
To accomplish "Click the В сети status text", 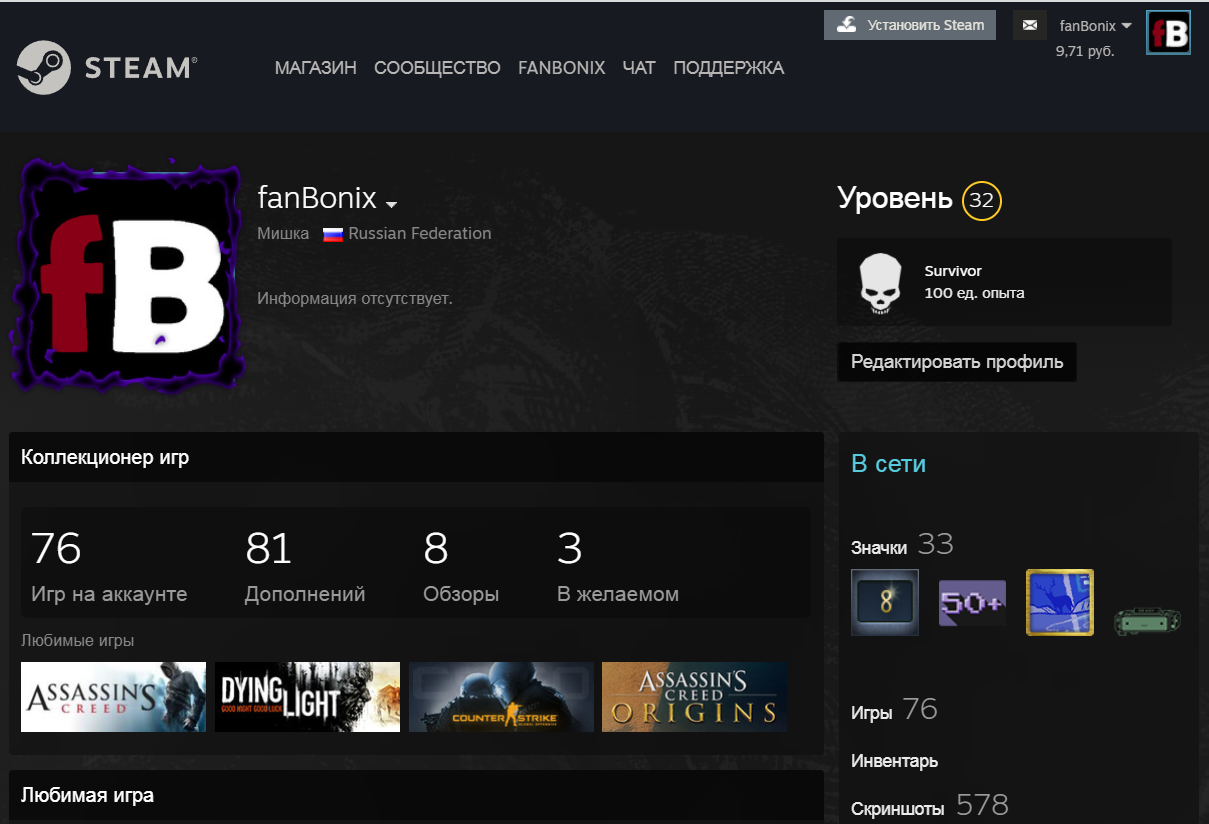I will point(888,464).
